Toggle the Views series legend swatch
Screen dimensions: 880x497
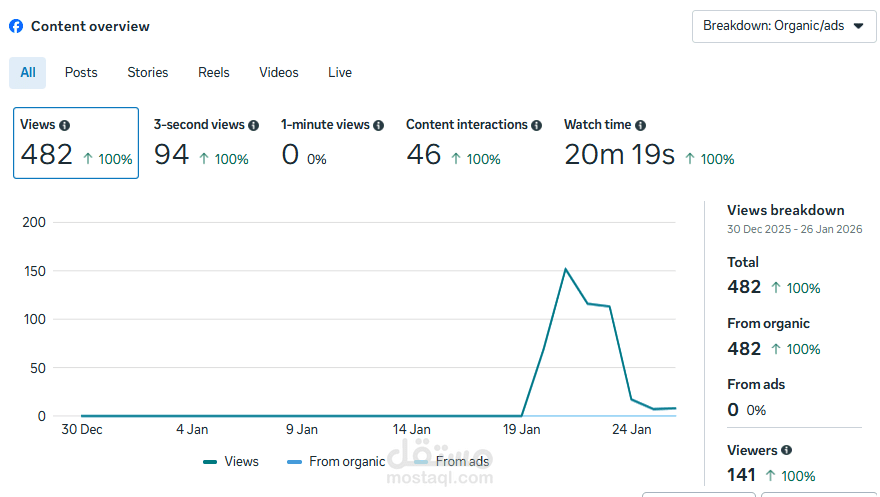tap(211, 462)
